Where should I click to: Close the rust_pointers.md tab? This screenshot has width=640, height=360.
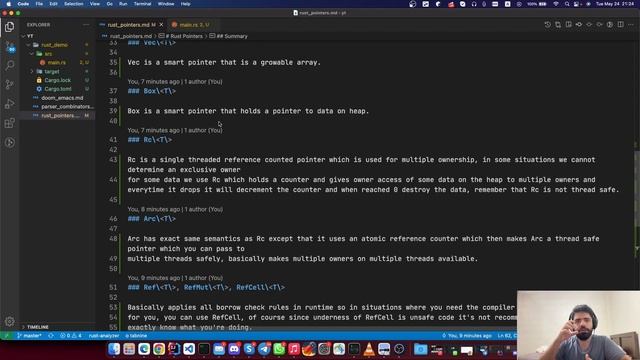pyautogui.click(x=161, y=25)
